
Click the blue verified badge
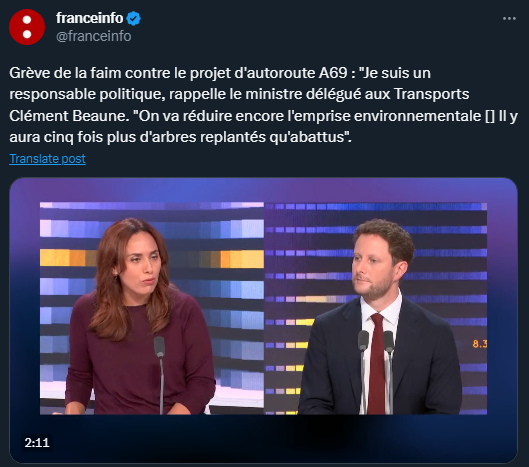(x=134, y=18)
